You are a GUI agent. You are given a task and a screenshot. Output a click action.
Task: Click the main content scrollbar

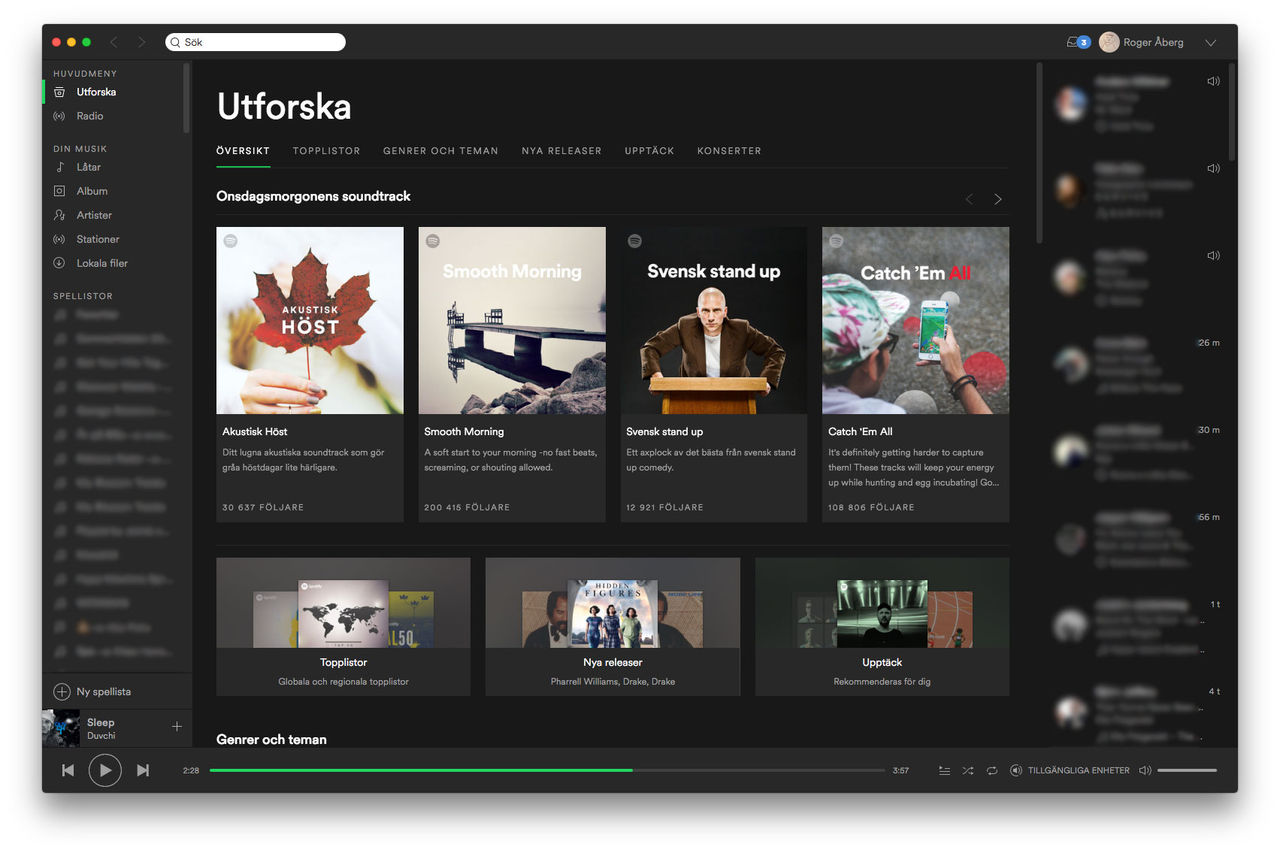click(1039, 152)
